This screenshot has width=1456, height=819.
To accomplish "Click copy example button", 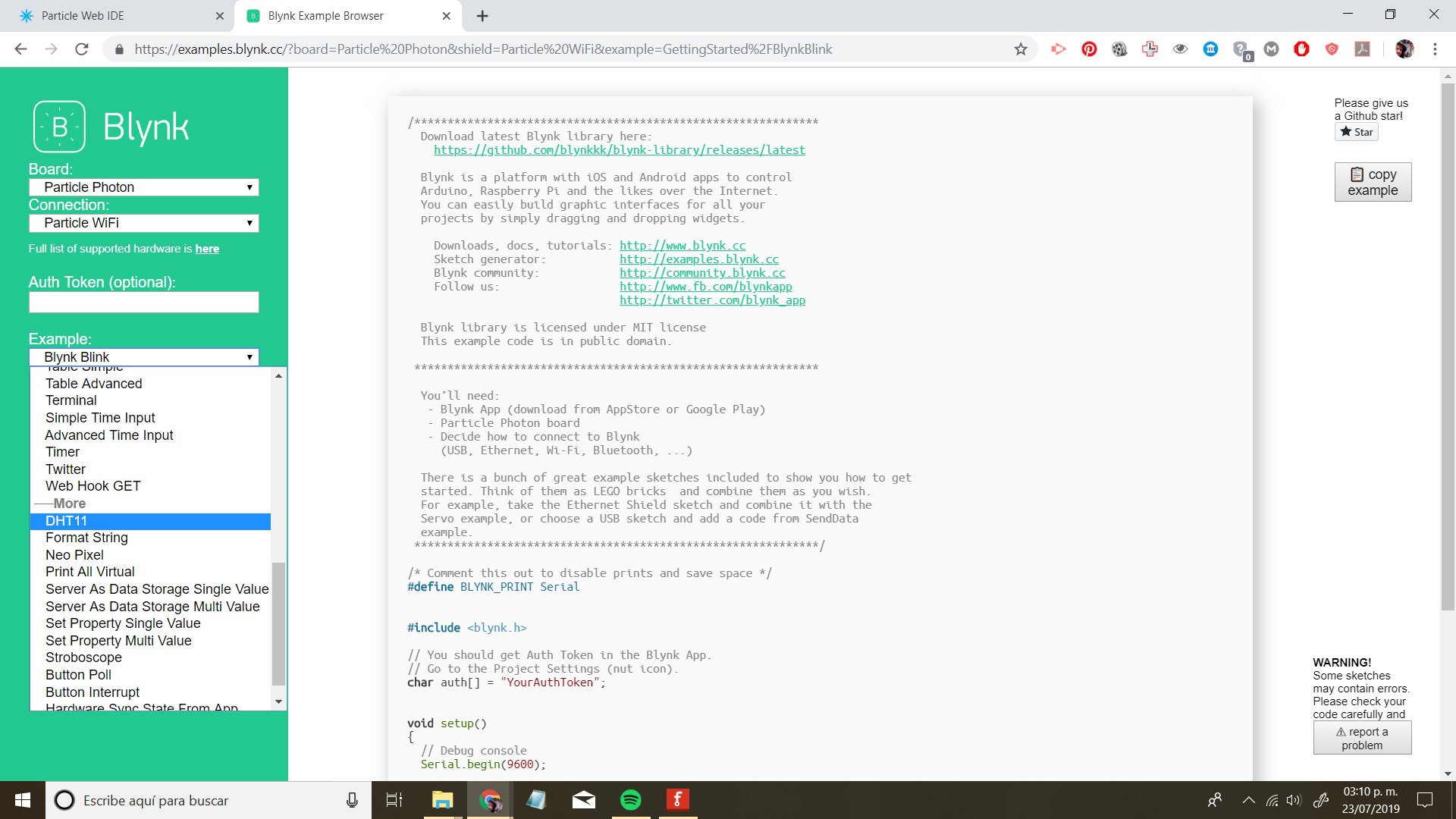I will point(1373,182).
